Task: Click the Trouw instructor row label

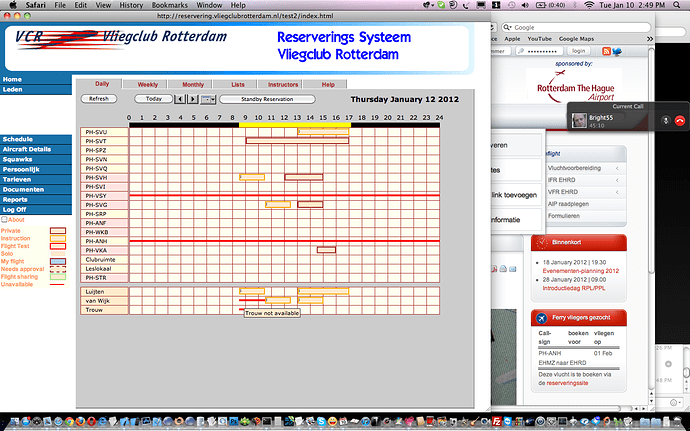Action: click(104, 310)
